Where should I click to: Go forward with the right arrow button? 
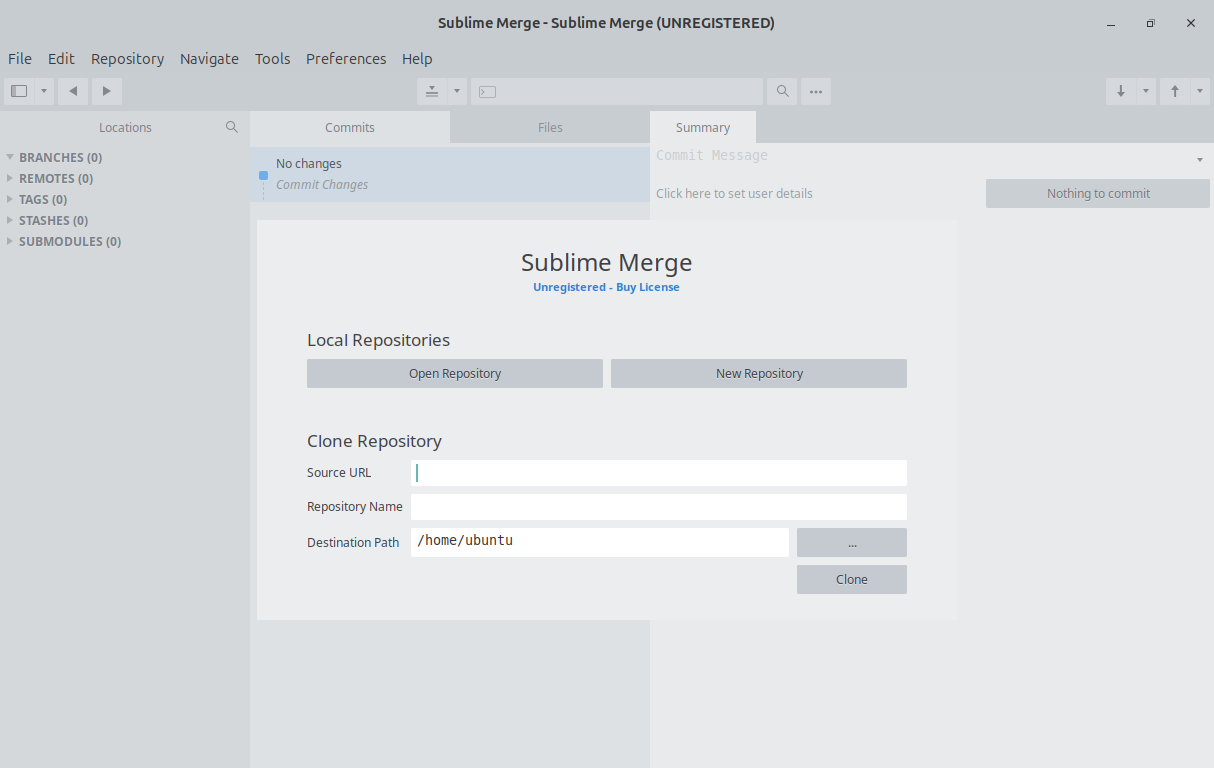[x=107, y=91]
